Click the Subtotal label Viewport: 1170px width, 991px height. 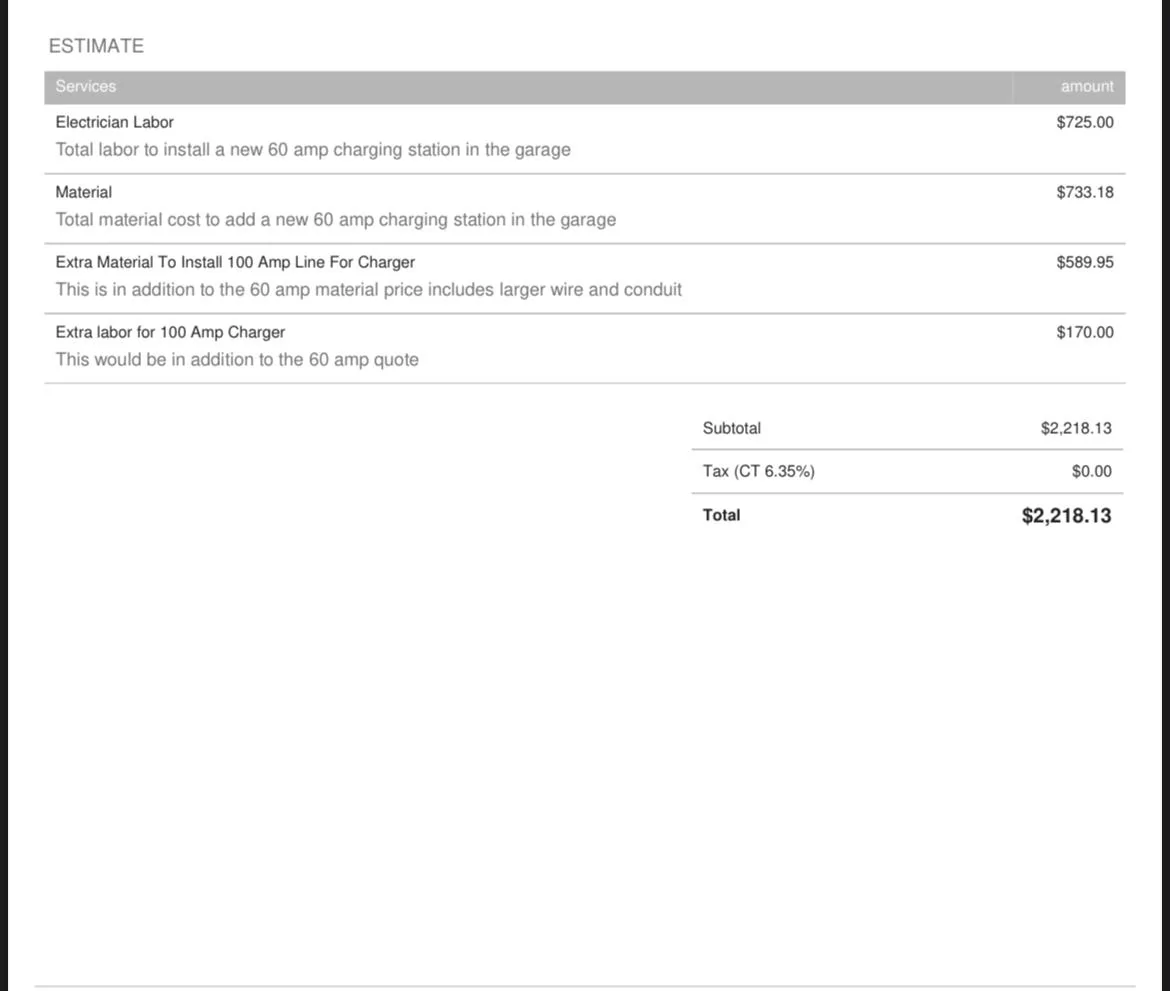[732, 428]
